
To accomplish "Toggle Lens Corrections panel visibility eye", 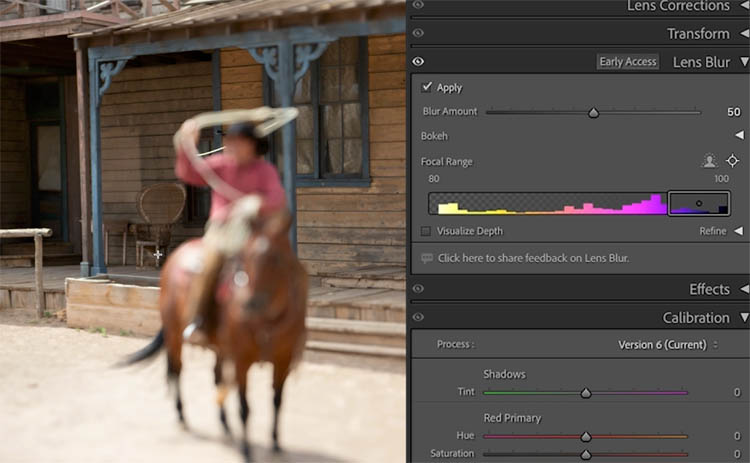I will click(x=418, y=5).
